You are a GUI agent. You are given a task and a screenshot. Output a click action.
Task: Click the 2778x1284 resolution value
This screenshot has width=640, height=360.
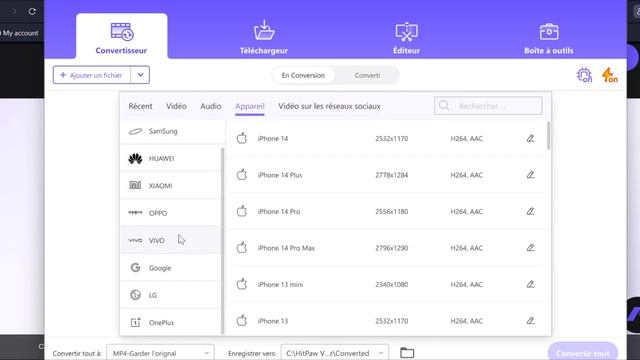[x=391, y=175]
